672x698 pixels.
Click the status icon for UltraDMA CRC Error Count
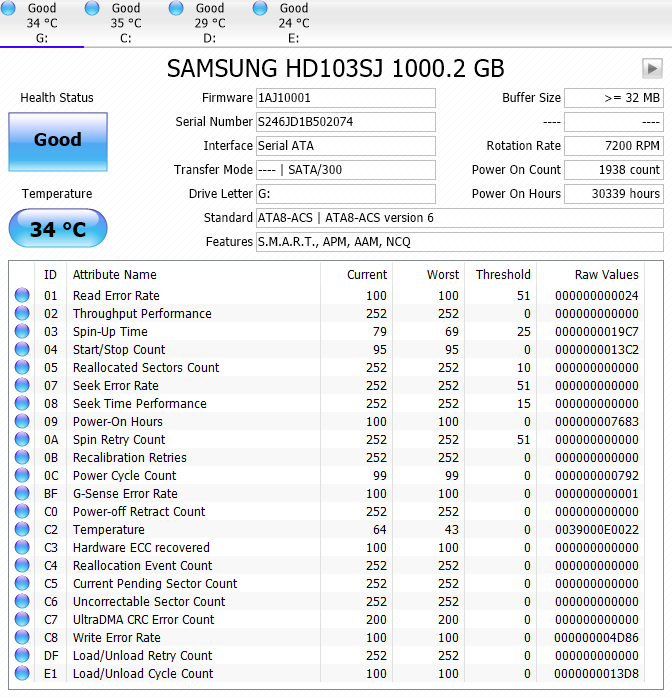pyautogui.click(x=22, y=619)
